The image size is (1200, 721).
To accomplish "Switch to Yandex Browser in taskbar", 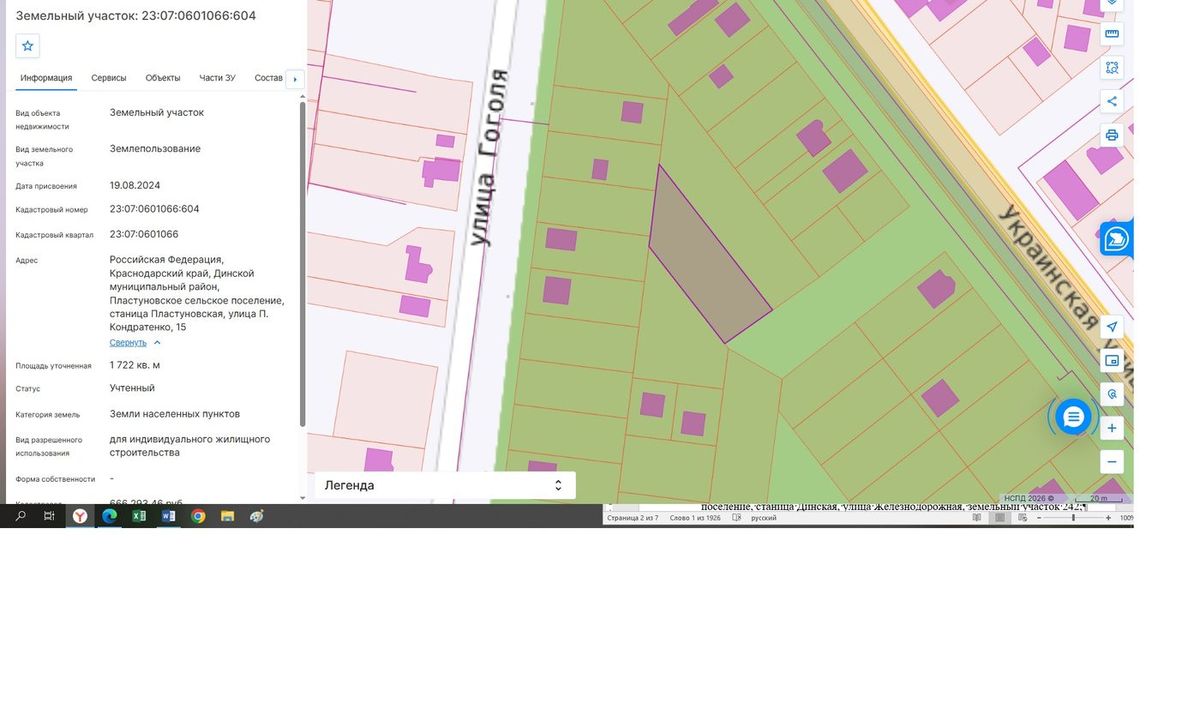I will point(79,516).
